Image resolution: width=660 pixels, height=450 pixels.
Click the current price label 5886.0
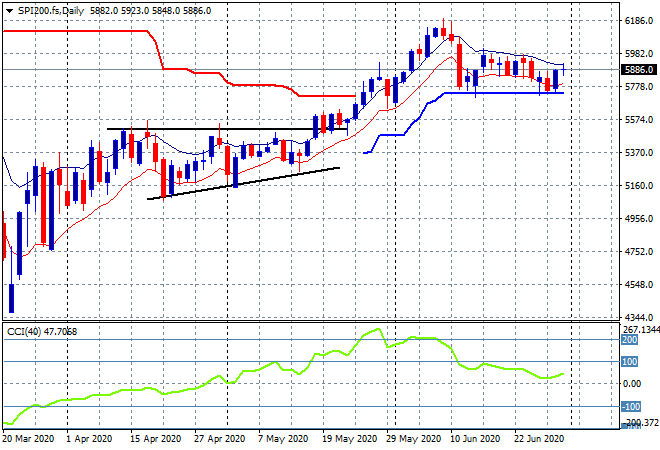click(x=639, y=69)
